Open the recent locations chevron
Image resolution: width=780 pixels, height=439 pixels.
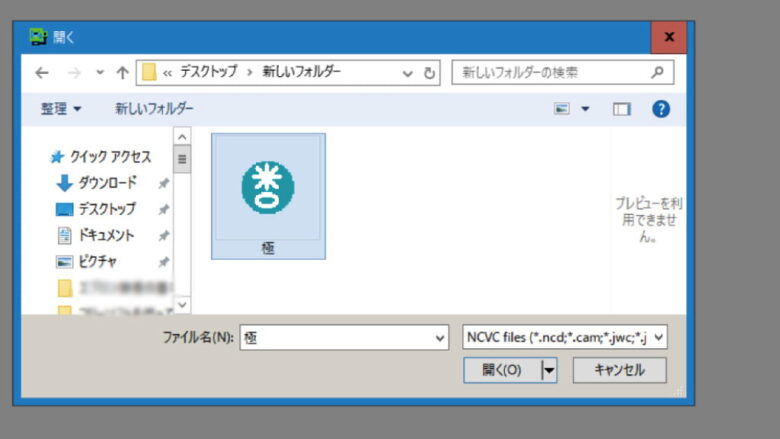pos(100,73)
